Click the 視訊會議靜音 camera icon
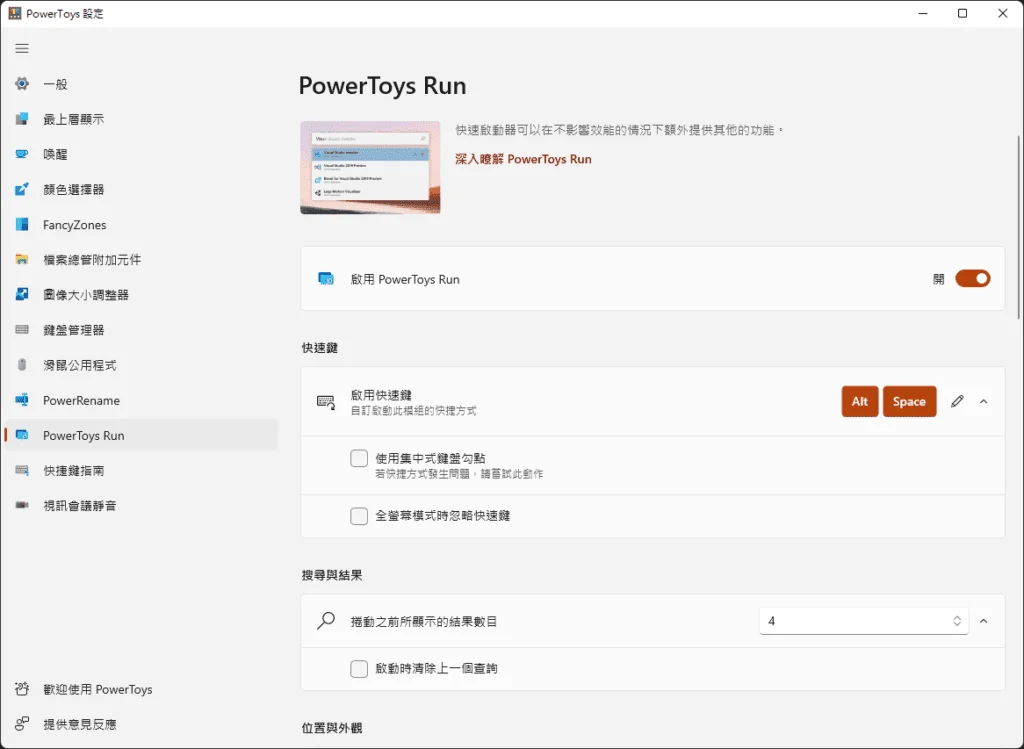Image resolution: width=1024 pixels, height=749 pixels. 22,505
